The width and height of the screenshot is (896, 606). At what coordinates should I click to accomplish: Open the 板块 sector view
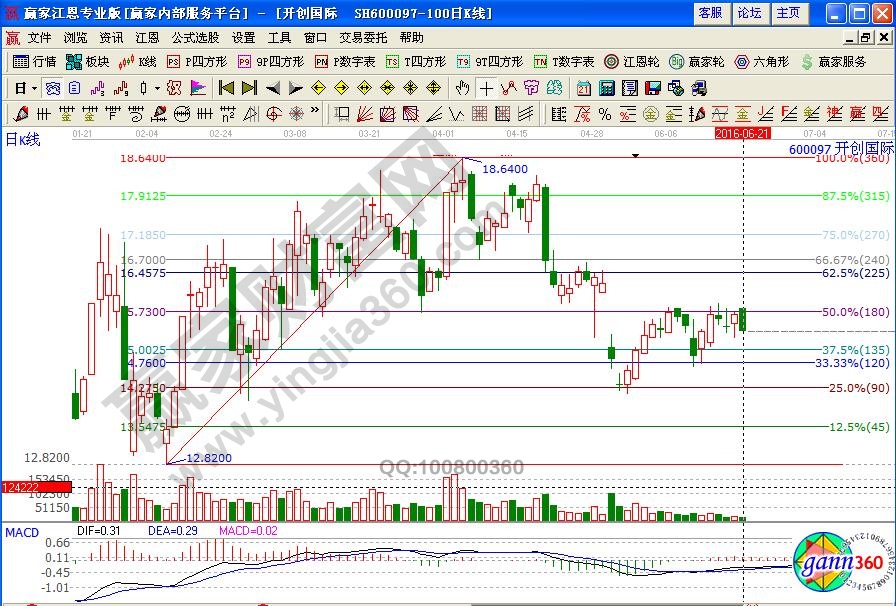tap(88, 62)
